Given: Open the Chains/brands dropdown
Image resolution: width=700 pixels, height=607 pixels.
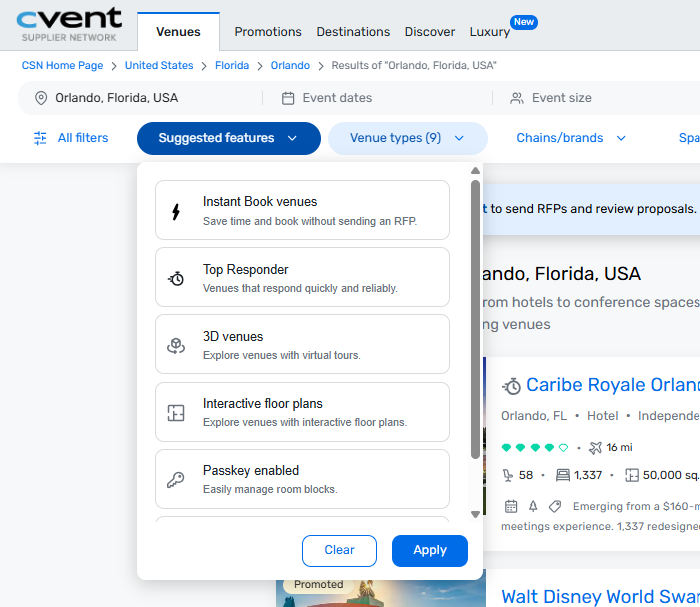Looking at the screenshot, I should pyautogui.click(x=571, y=138).
